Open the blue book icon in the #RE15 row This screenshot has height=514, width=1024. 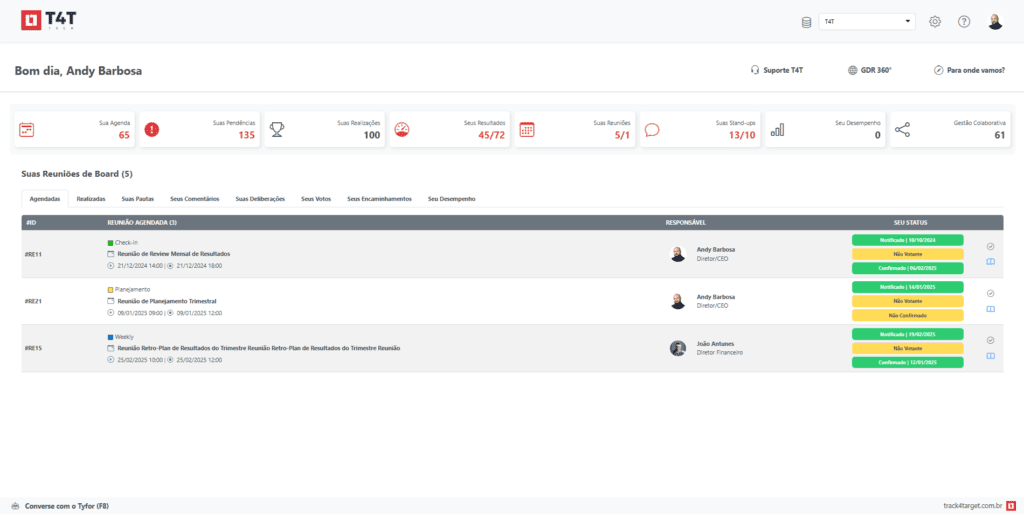click(x=990, y=356)
